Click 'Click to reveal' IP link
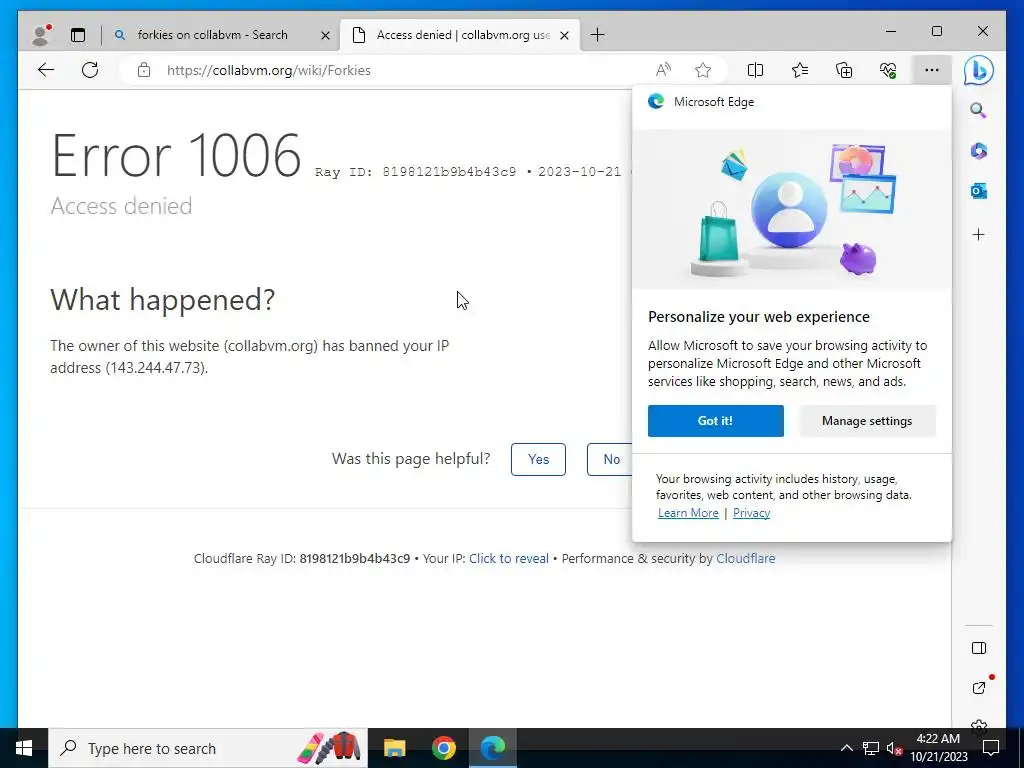Viewport: 1024px width, 768px height. click(x=509, y=558)
